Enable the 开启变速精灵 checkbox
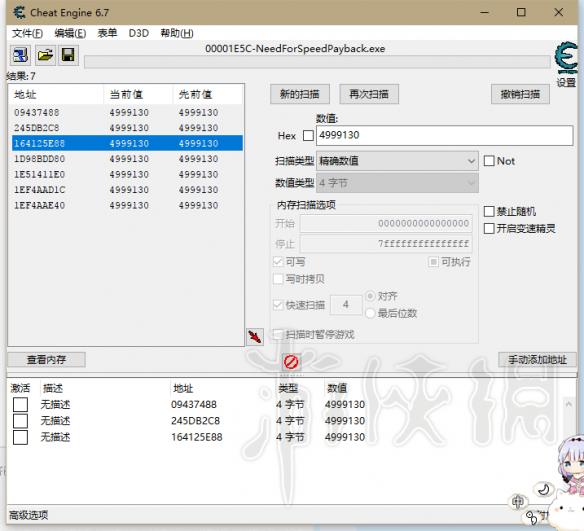The image size is (584, 531). point(489,228)
